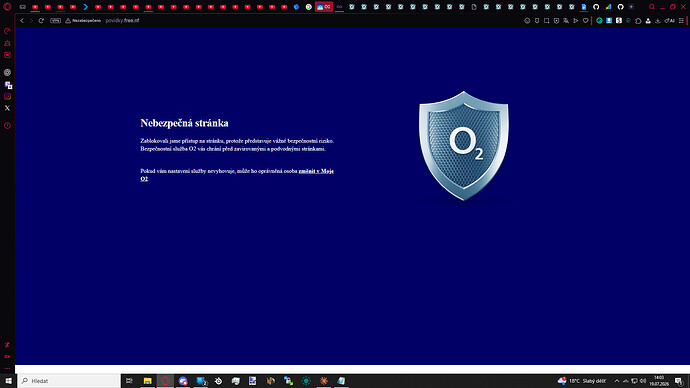Image resolution: width=690 pixels, height=388 pixels.
Task: Go back to the previous page
Action: 22,21
